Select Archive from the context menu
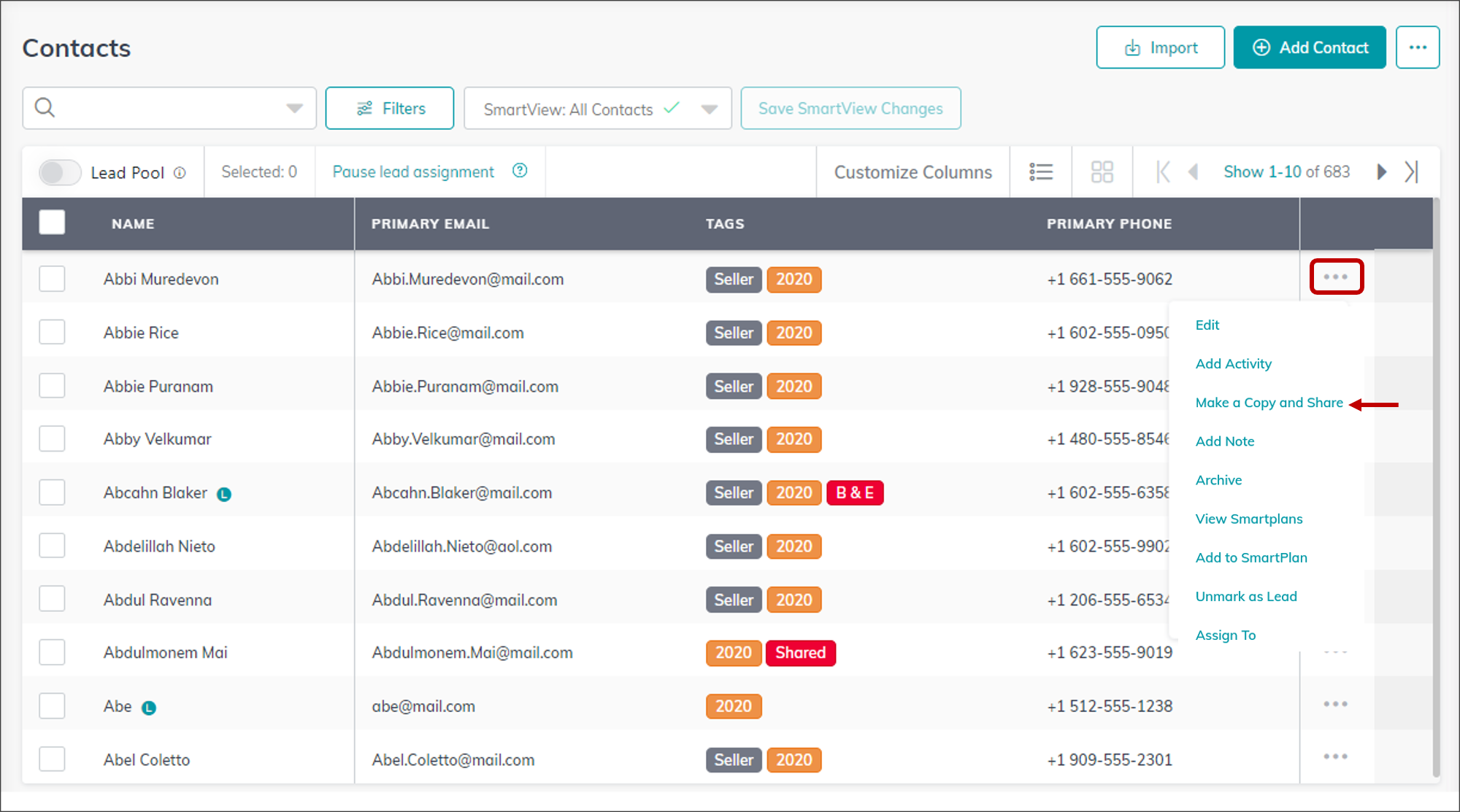 [1218, 480]
